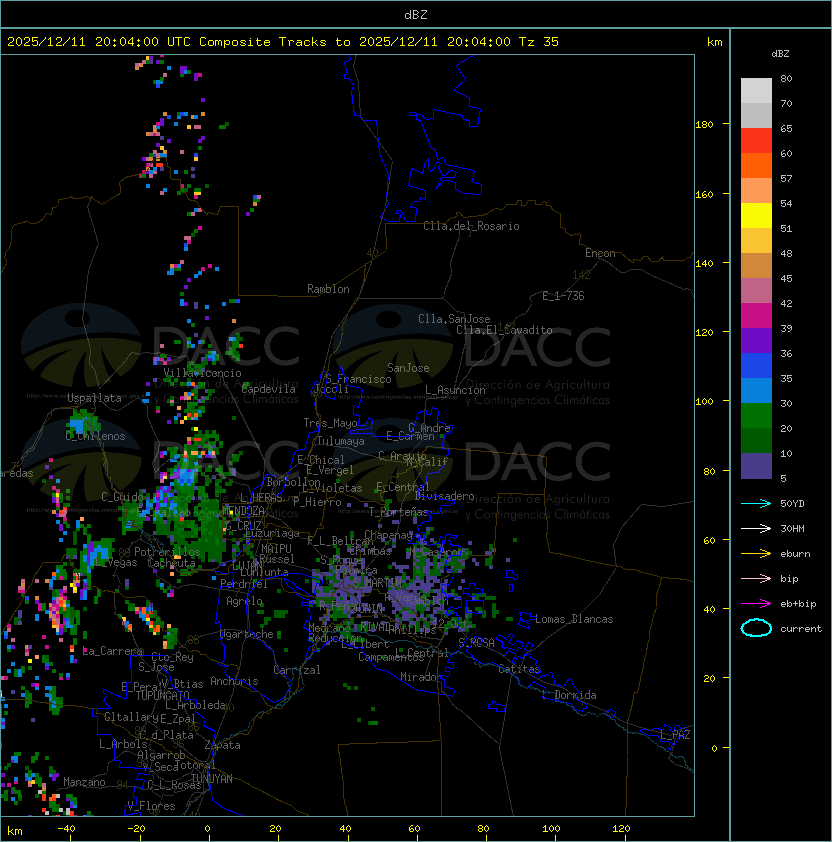
Task: Click the 'S_ROSA' map label
Action: (476, 643)
